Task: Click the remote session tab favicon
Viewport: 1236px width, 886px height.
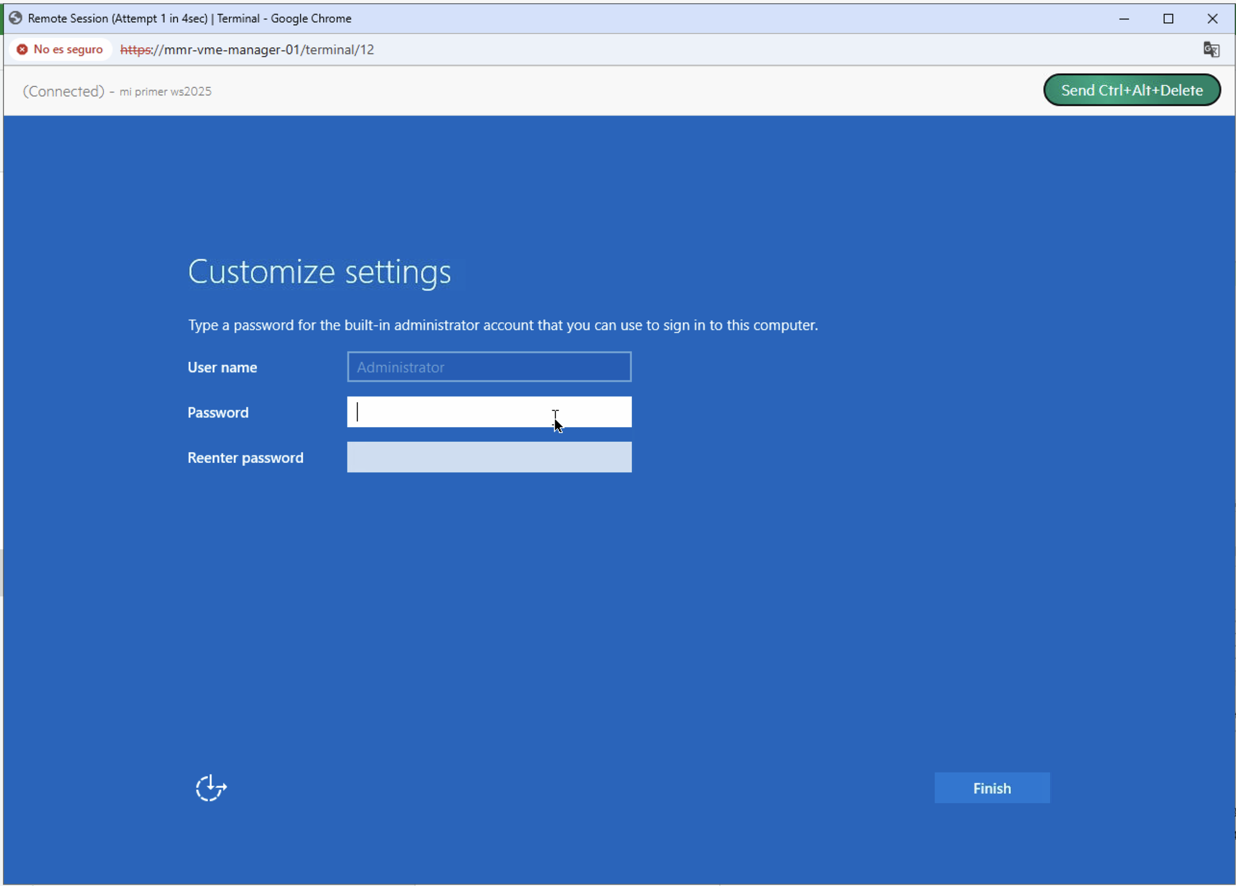Action: [x=13, y=17]
